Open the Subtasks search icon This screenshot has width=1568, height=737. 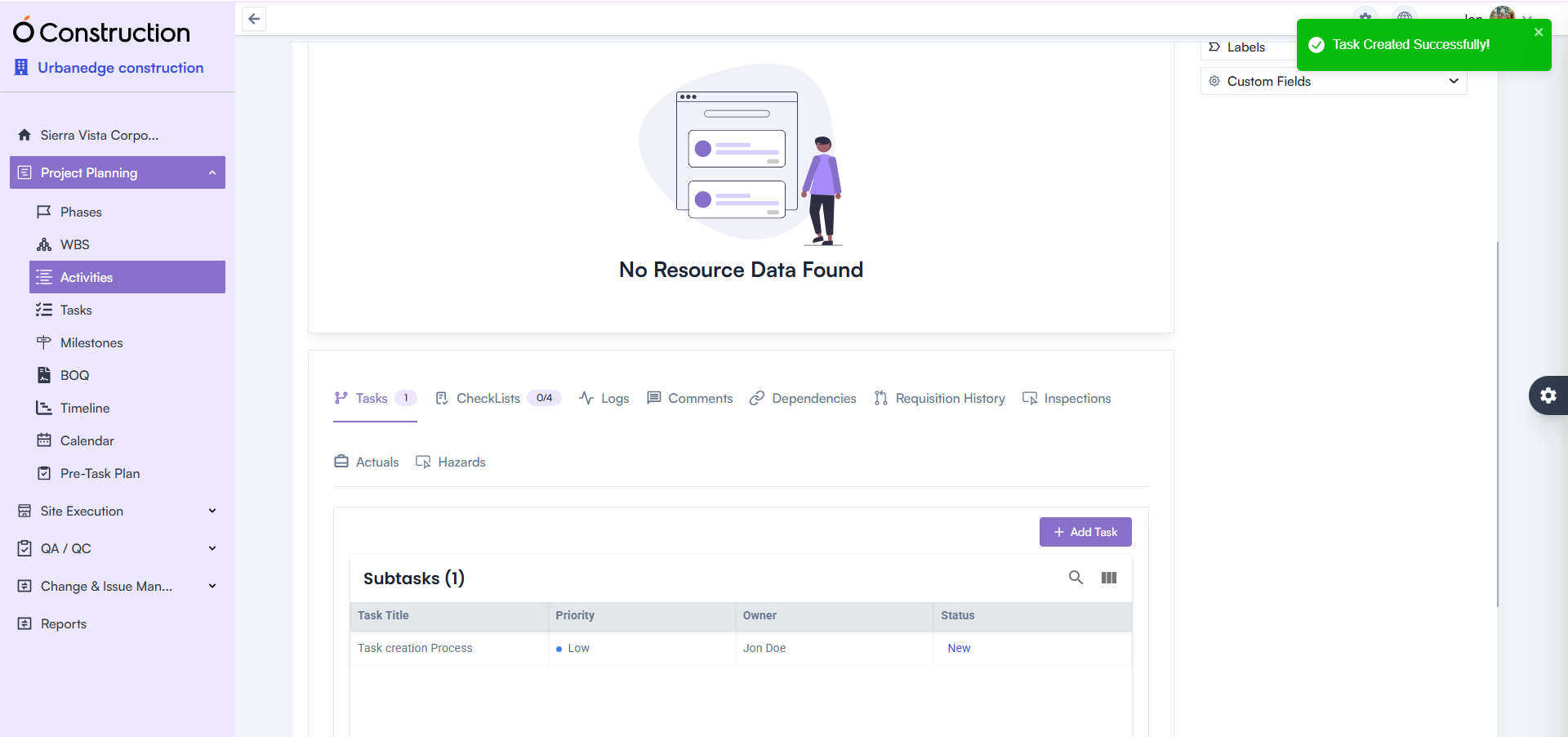coord(1076,578)
